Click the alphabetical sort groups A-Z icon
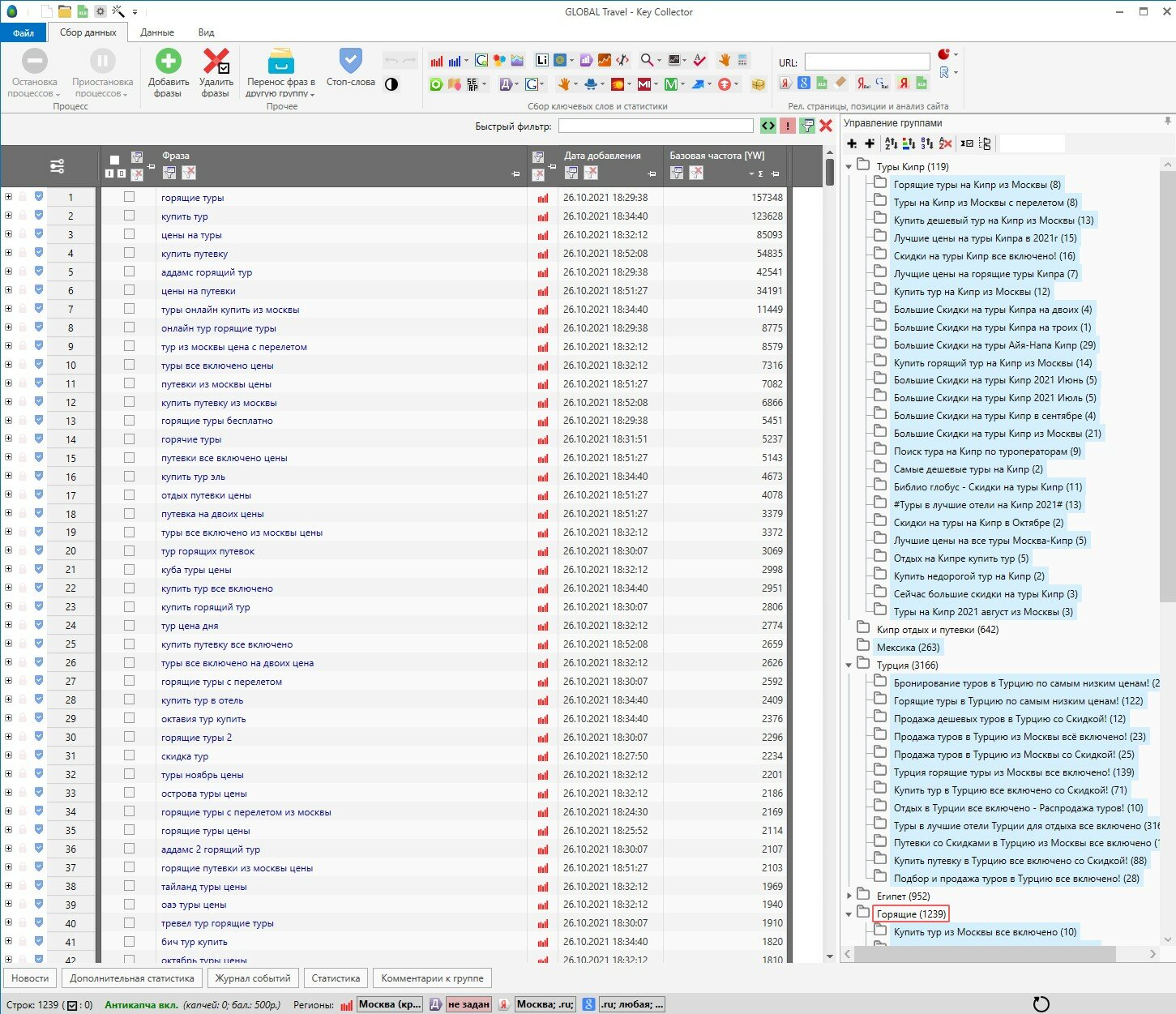This screenshot has height=1014, width=1176. click(891, 143)
